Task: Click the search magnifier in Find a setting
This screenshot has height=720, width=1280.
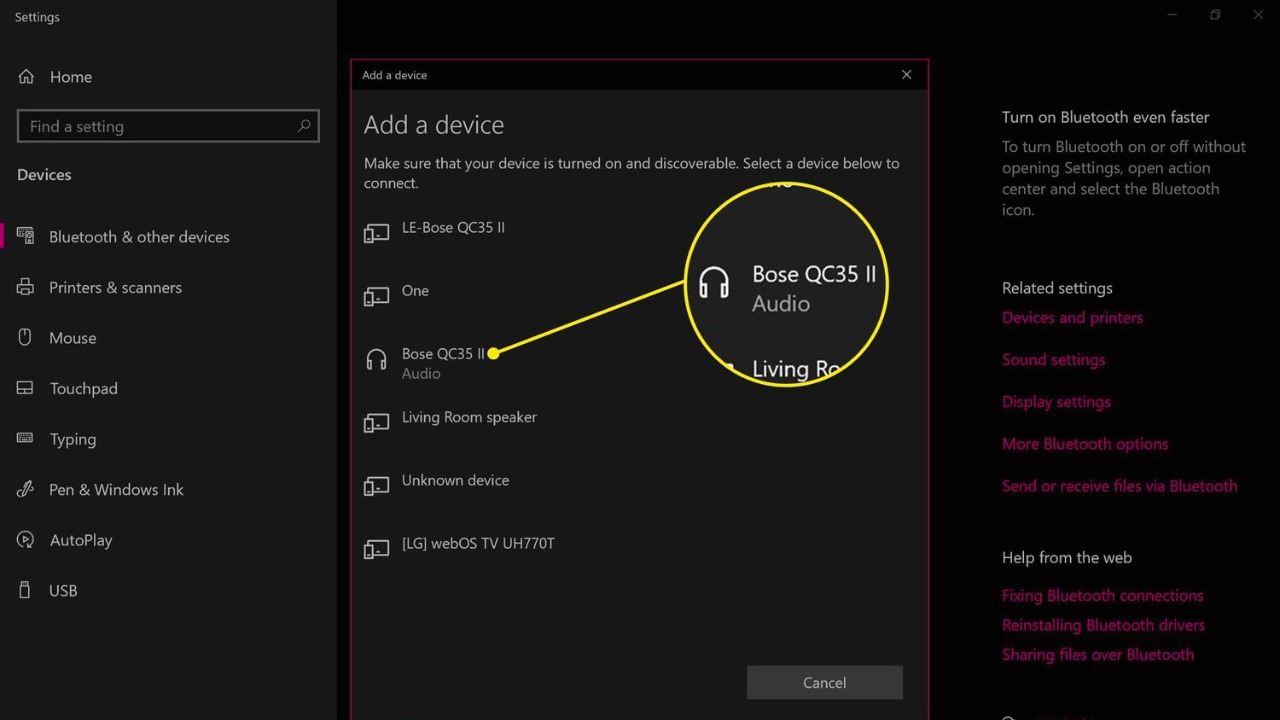Action: (x=304, y=126)
